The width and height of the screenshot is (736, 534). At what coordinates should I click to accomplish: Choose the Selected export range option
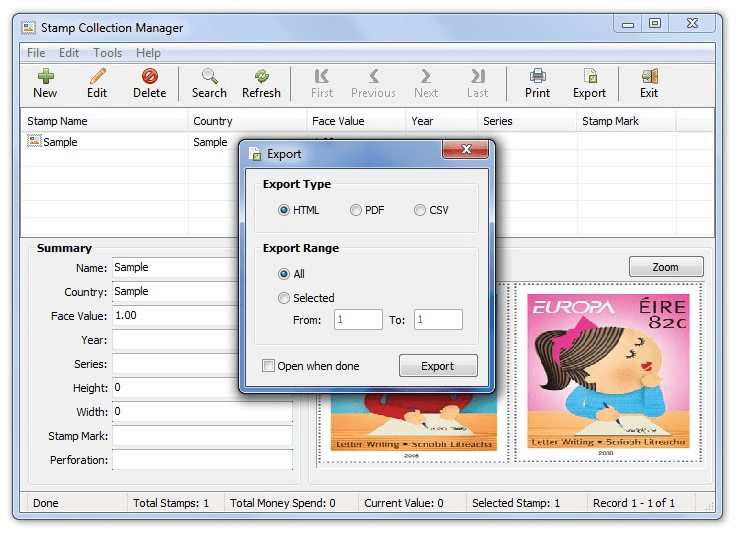pos(284,298)
